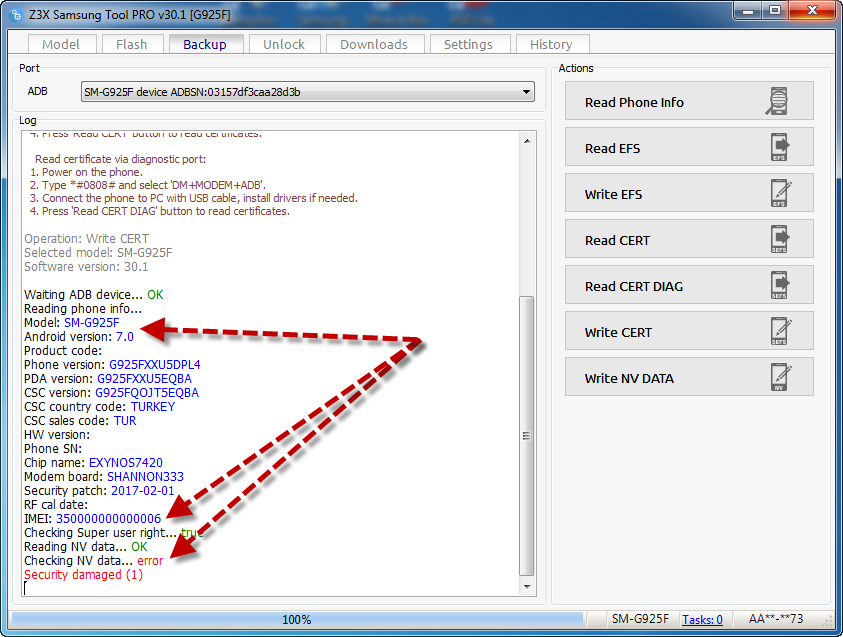Switch to the Model tab
The image size is (843, 637).
(61, 44)
